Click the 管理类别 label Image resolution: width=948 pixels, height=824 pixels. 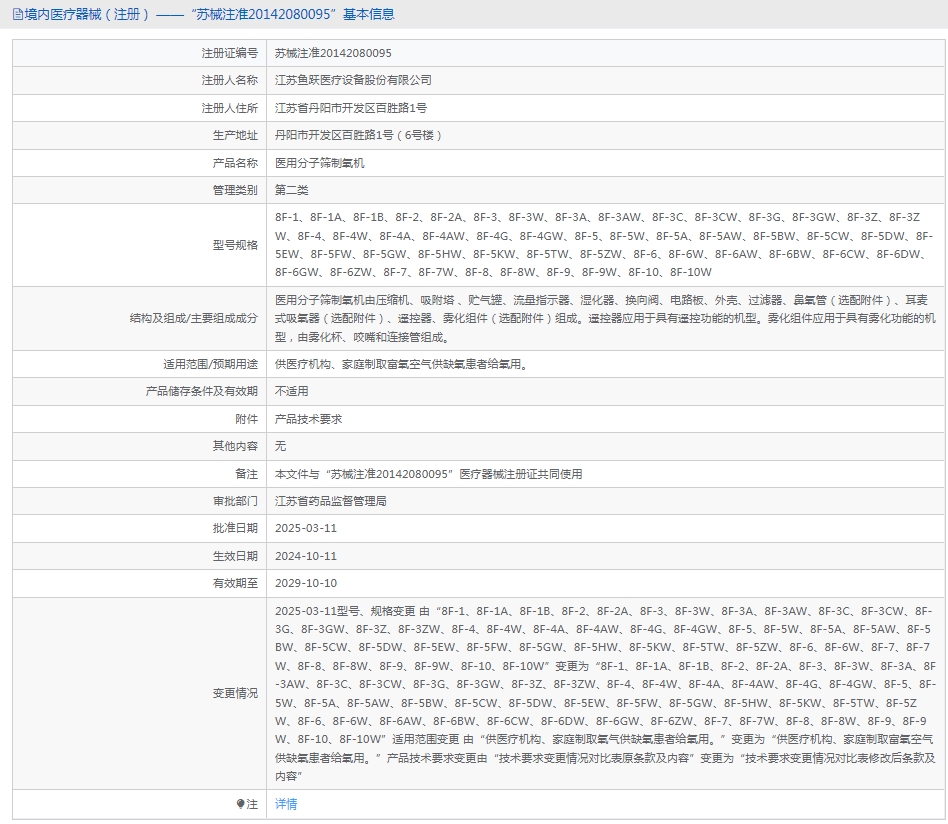tap(235, 190)
